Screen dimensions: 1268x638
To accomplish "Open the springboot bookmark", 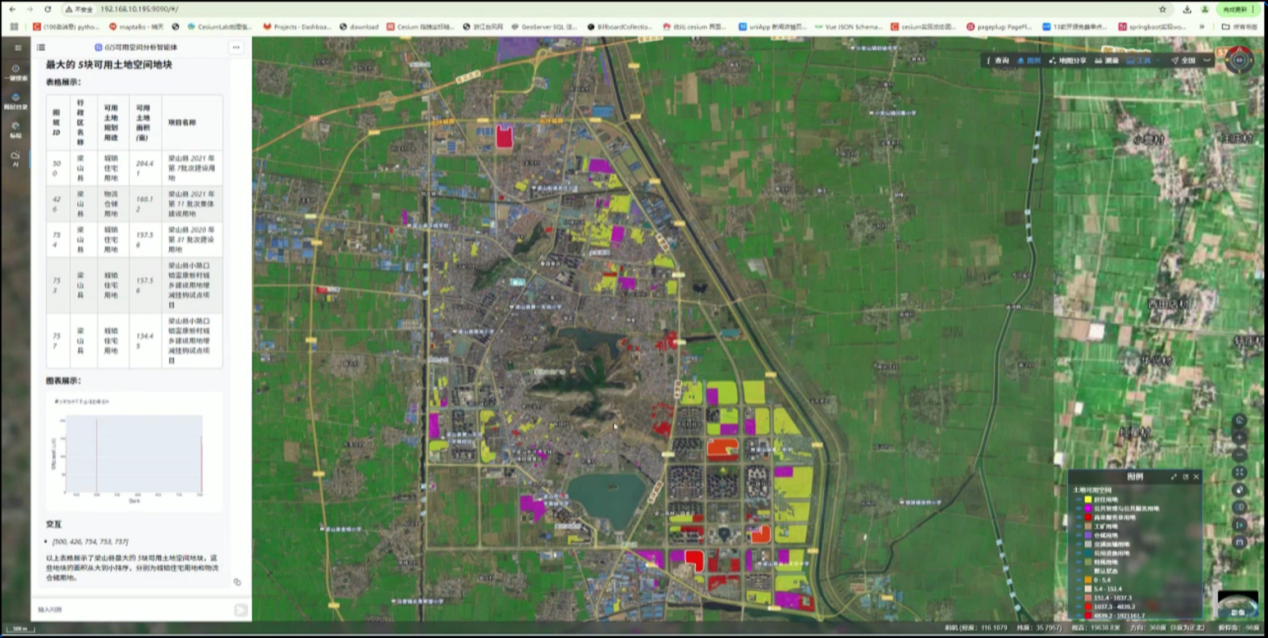I will tap(1151, 27).
